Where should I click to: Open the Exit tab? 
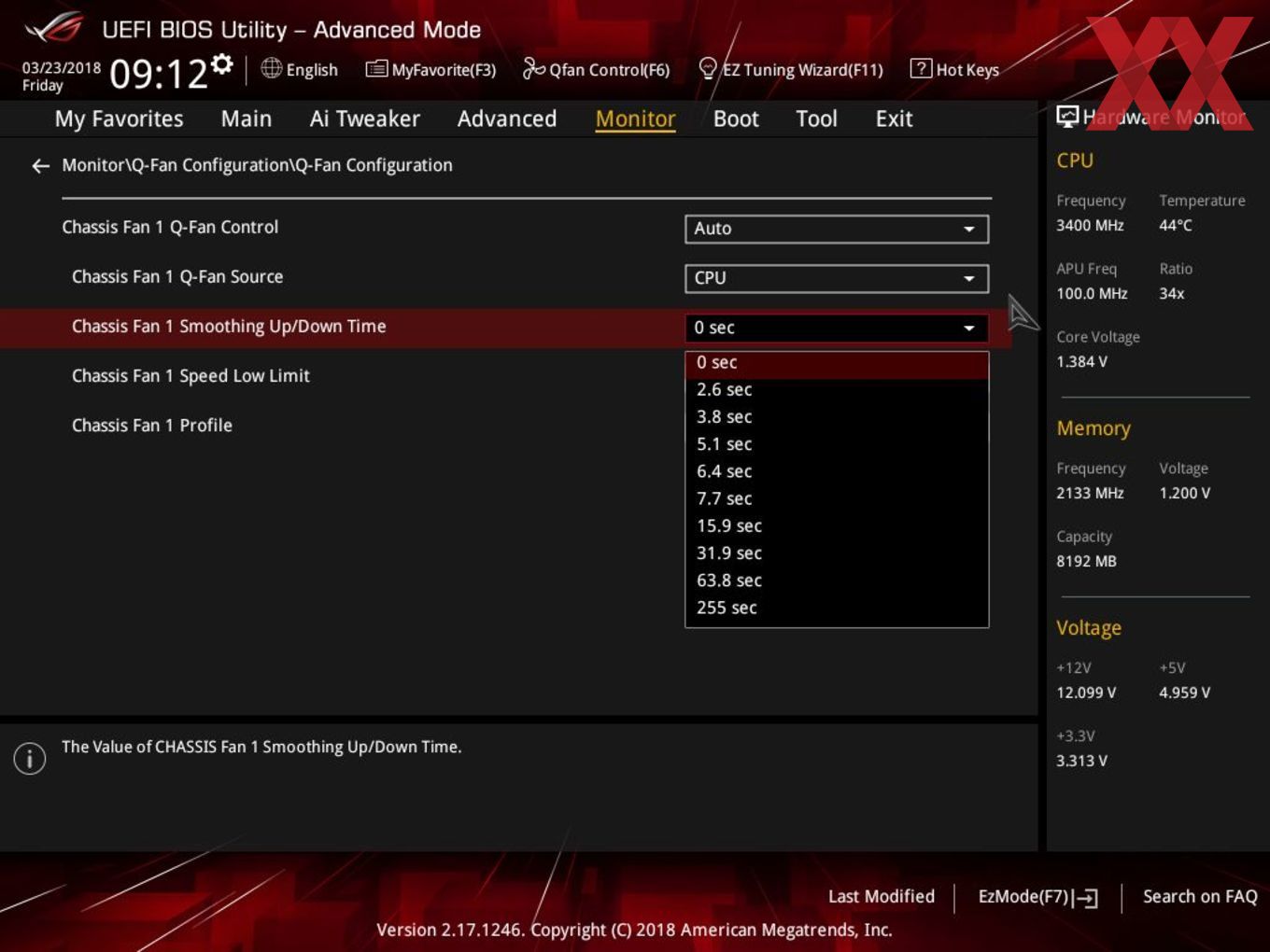pos(894,119)
